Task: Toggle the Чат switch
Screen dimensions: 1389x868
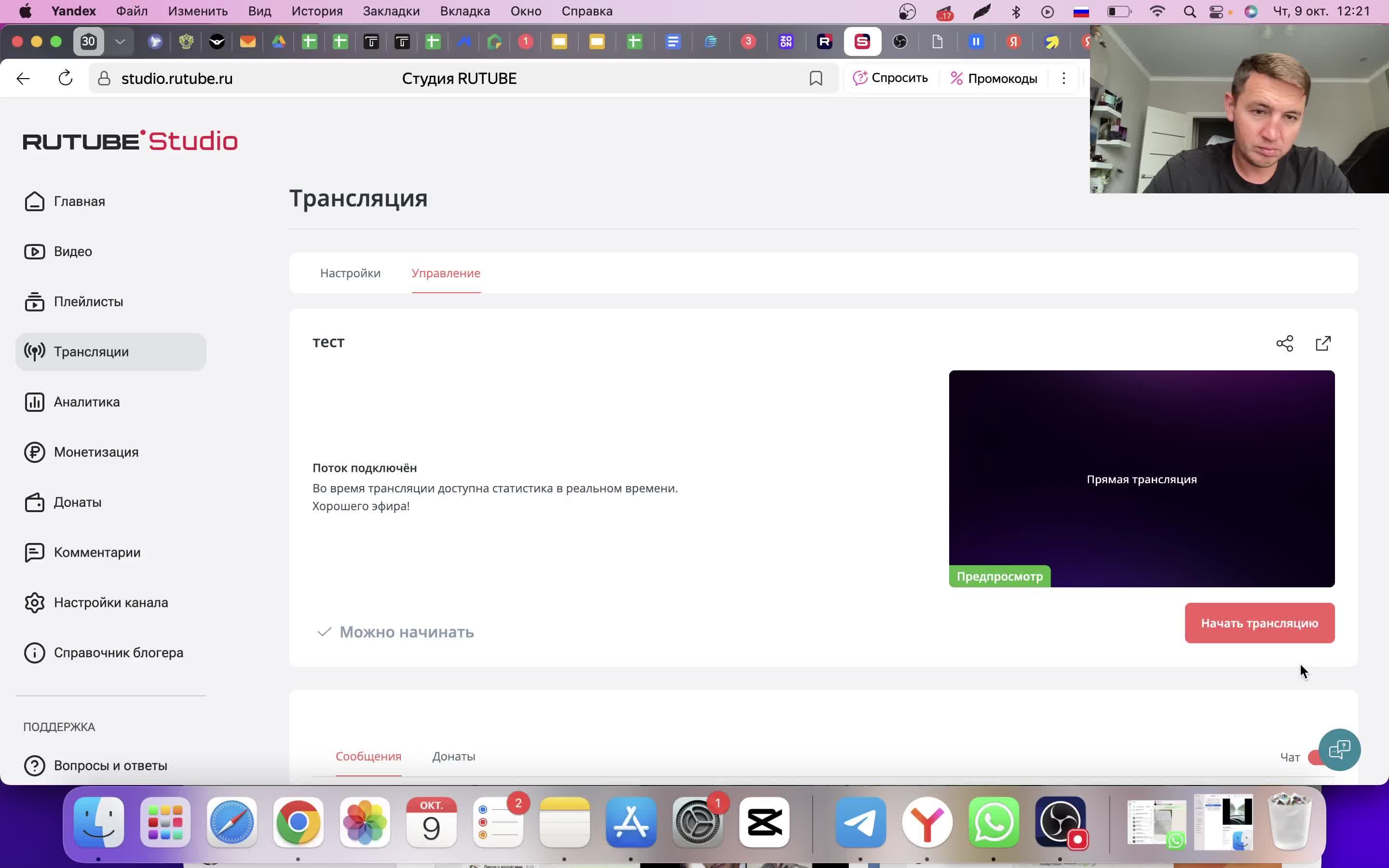Action: [x=1314, y=757]
